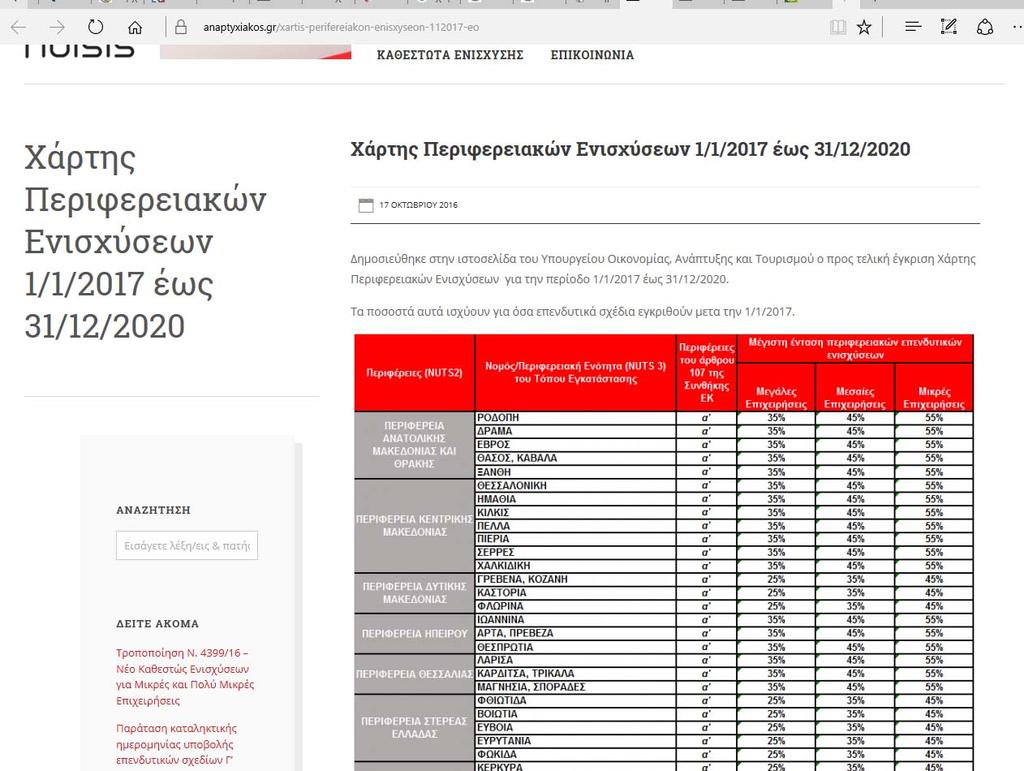The width and height of the screenshot is (1024, 771).
Task: Click the 'ΠΕΛΛΑ' table cell
Action: [575, 526]
